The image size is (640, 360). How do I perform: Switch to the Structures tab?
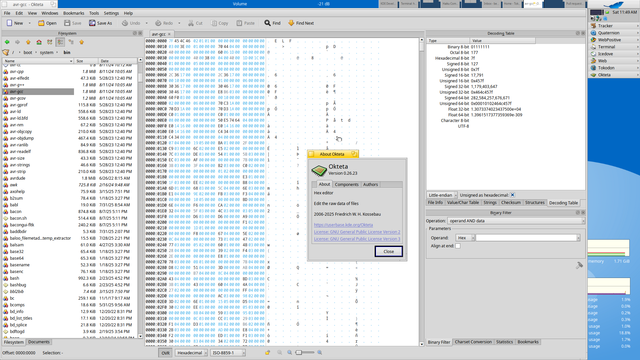[x=535, y=202]
